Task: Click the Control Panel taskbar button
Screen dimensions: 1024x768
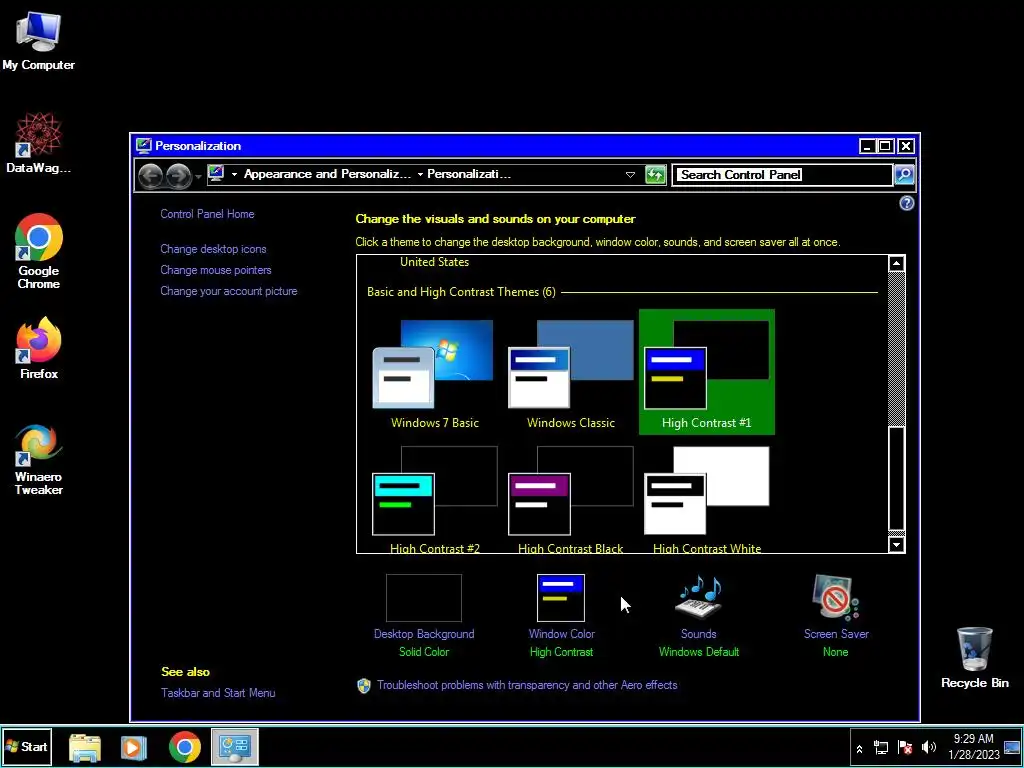Action: [235, 747]
